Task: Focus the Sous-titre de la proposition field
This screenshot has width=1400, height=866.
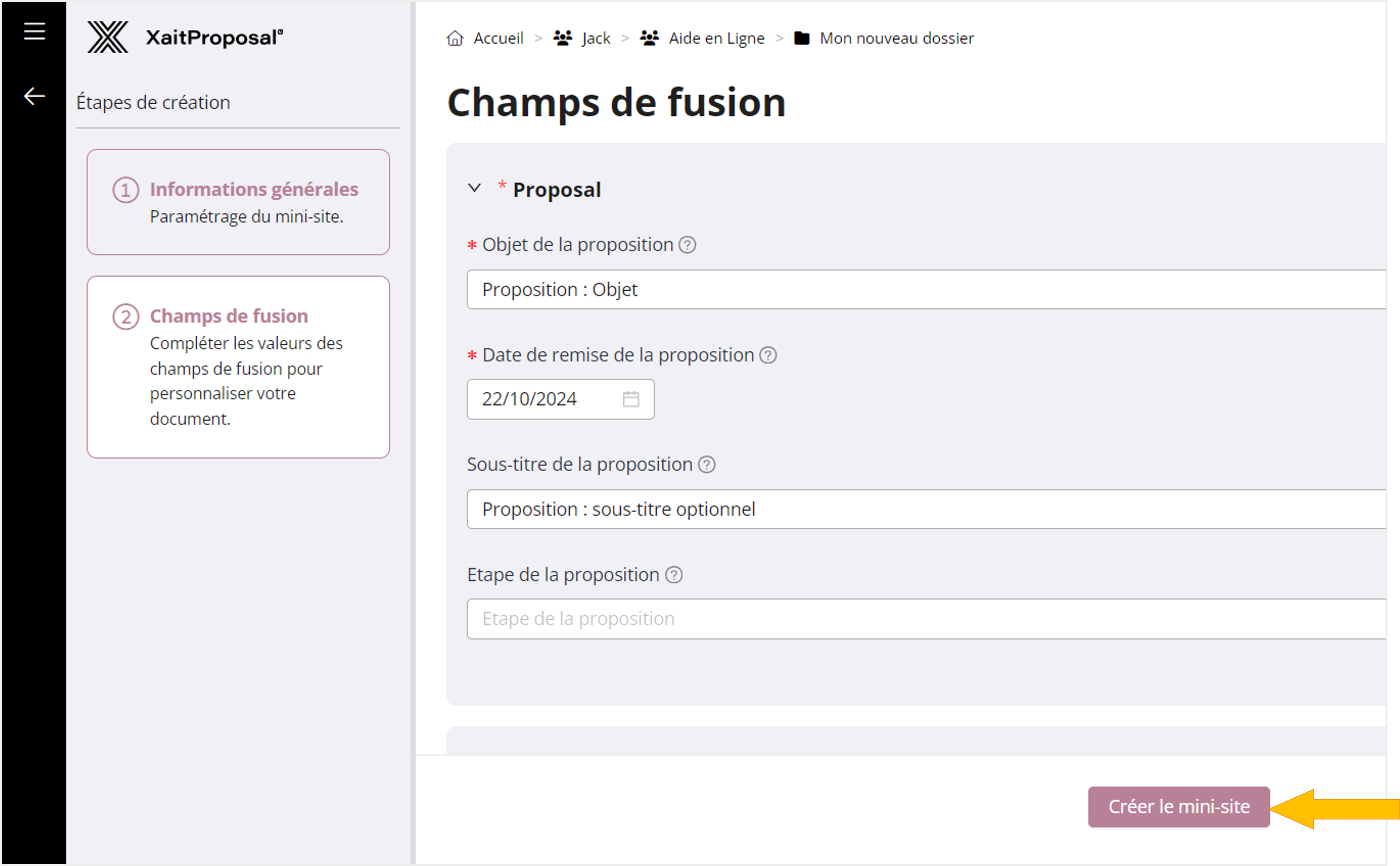Action: [x=916, y=509]
